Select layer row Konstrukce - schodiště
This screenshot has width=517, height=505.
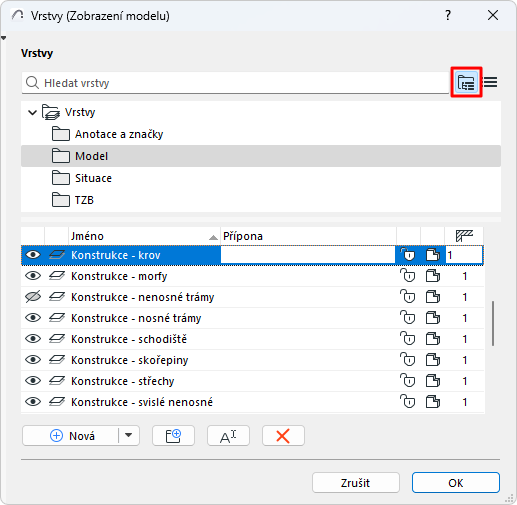click(252, 339)
